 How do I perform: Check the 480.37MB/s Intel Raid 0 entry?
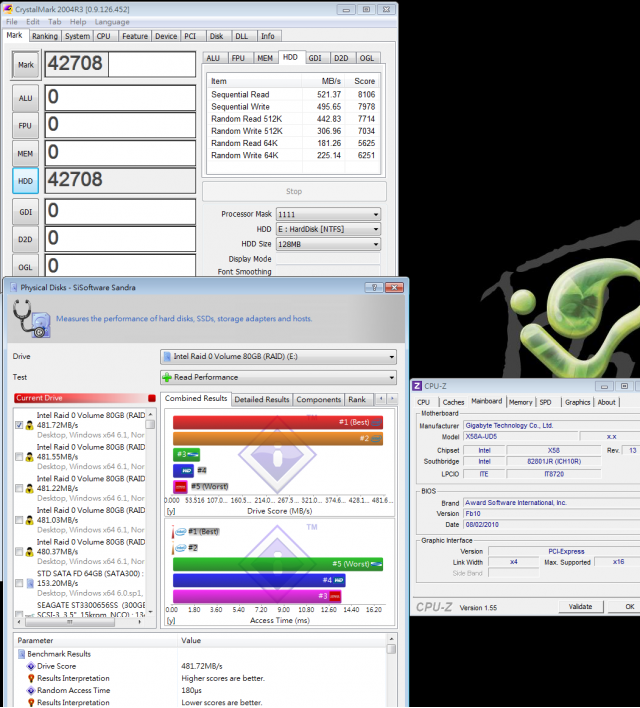pos(19,552)
